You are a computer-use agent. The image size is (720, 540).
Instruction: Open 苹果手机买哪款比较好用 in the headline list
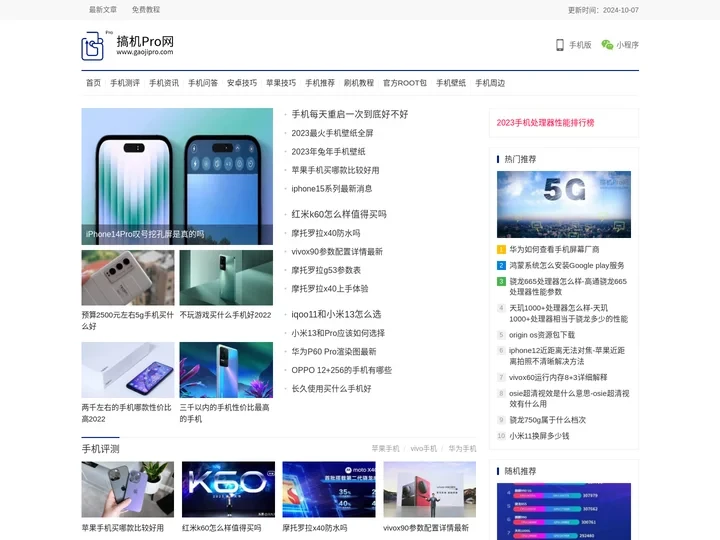click(x=335, y=170)
